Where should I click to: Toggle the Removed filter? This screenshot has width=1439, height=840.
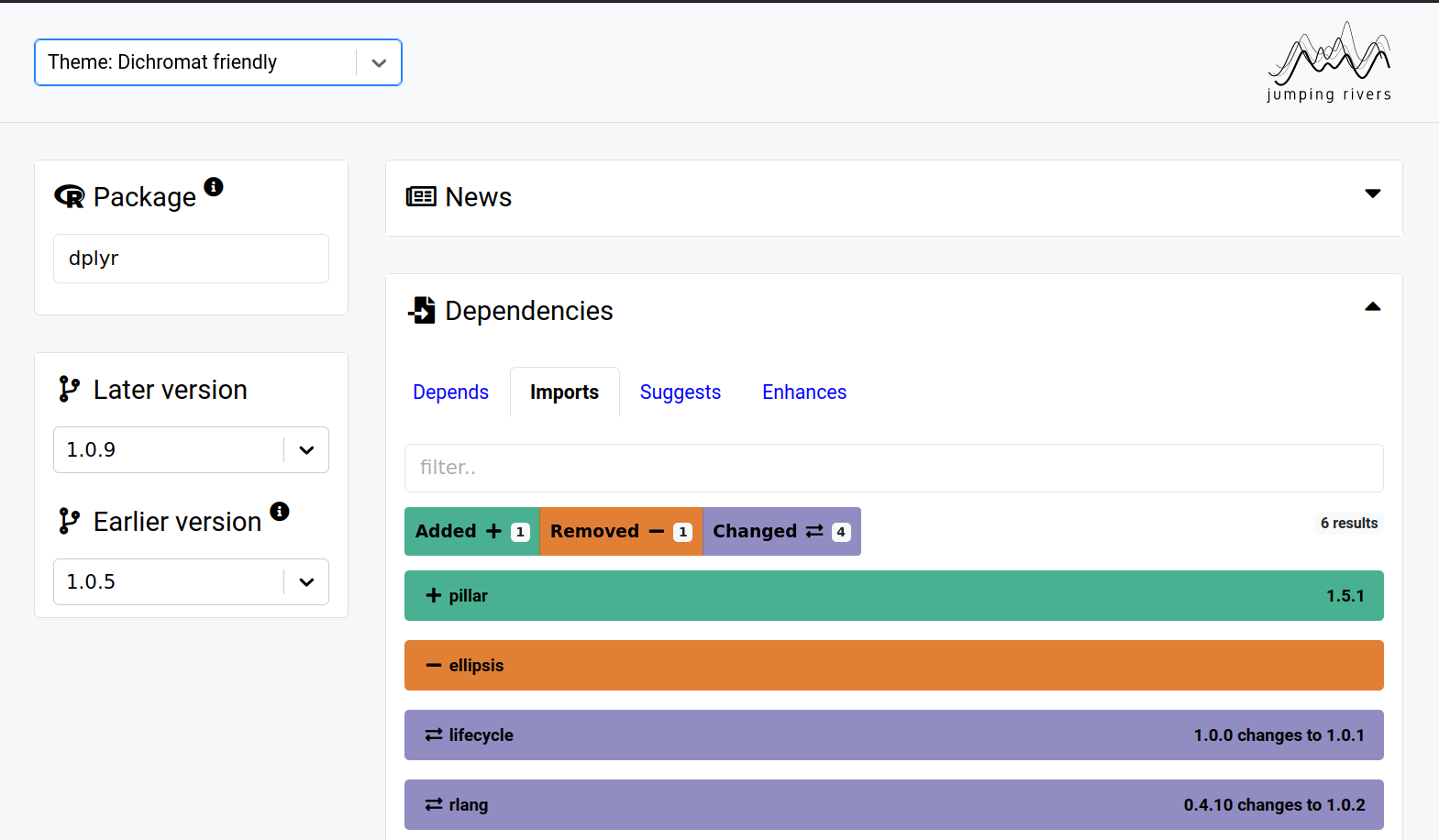click(621, 531)
